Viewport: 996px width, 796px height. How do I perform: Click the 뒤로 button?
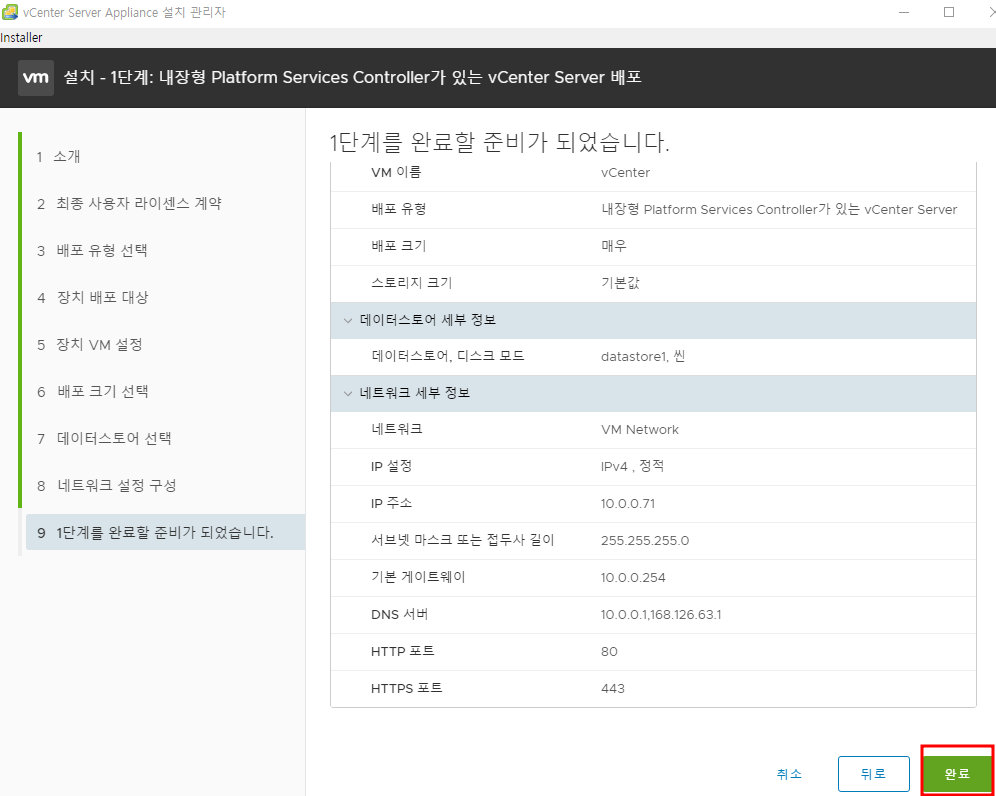coord(873,774)
